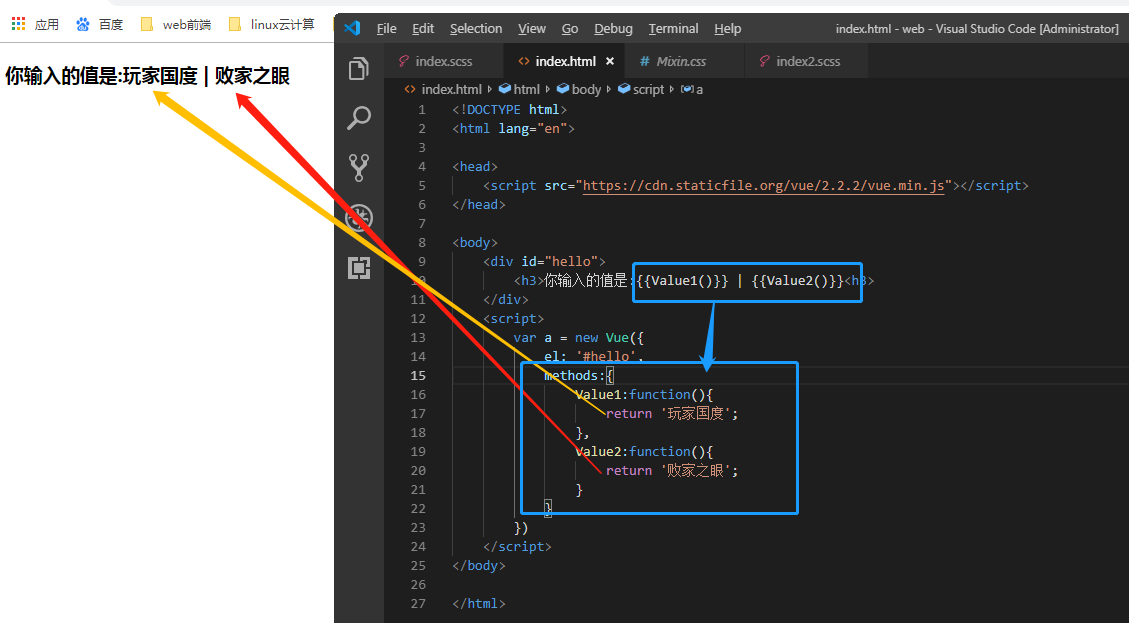This screenshot has width=1129, height=623.
Task: Click 'var a = new Vue({' on line 13
Action: tap(579, 338)
